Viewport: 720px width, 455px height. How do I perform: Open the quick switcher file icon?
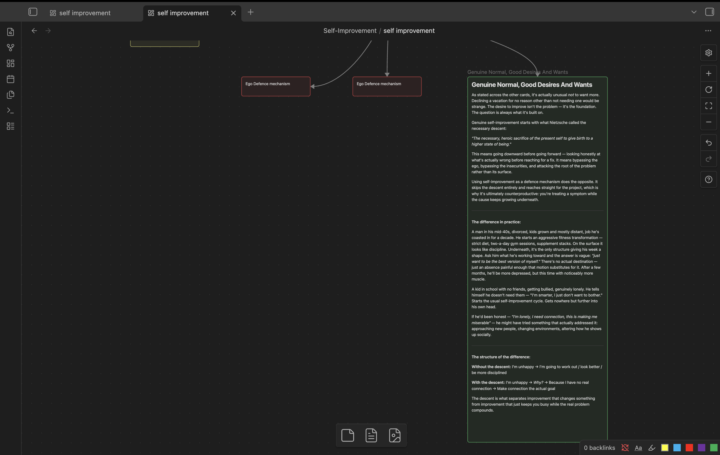(11, 32)
